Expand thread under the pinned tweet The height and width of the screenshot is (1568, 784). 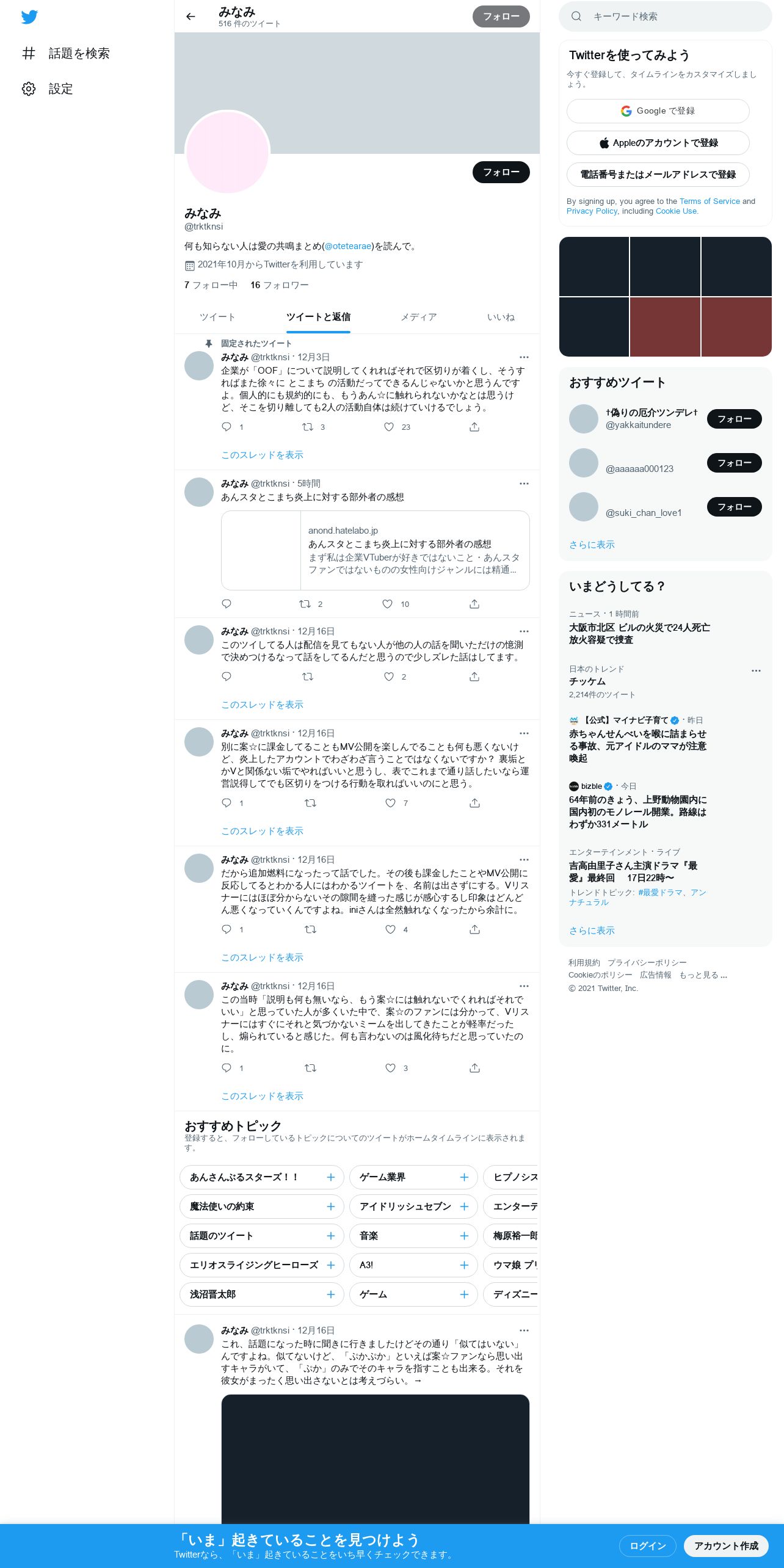click(x=262, y=455)
